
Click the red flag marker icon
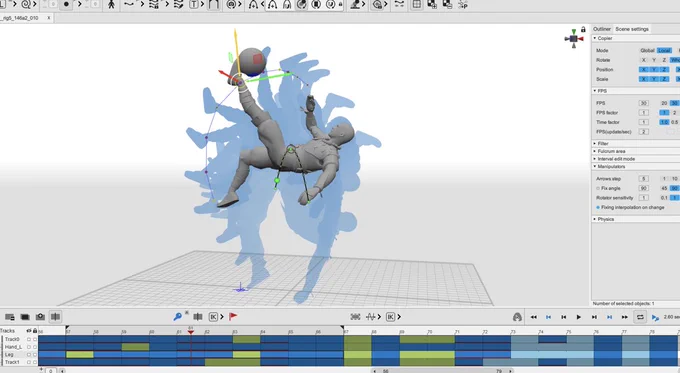(233, 317)
